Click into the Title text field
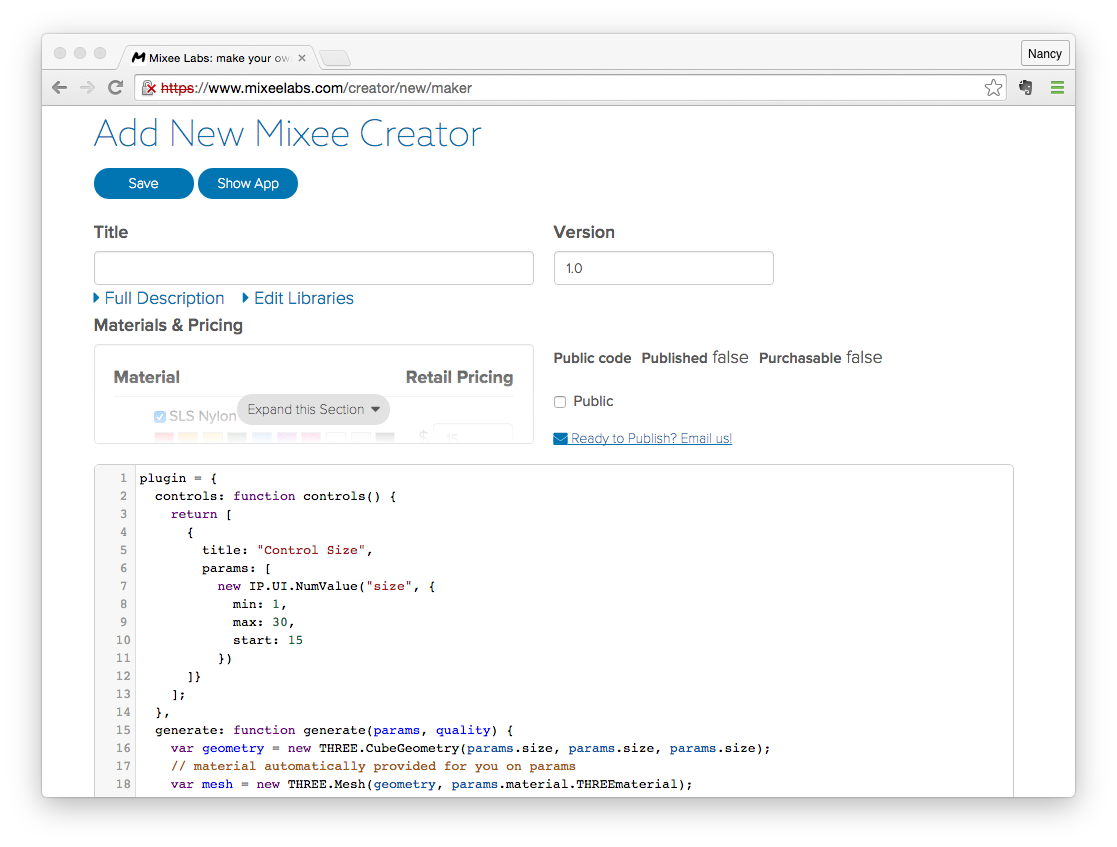Screen dimensions: 1117x847 click(x=313, y=268)
